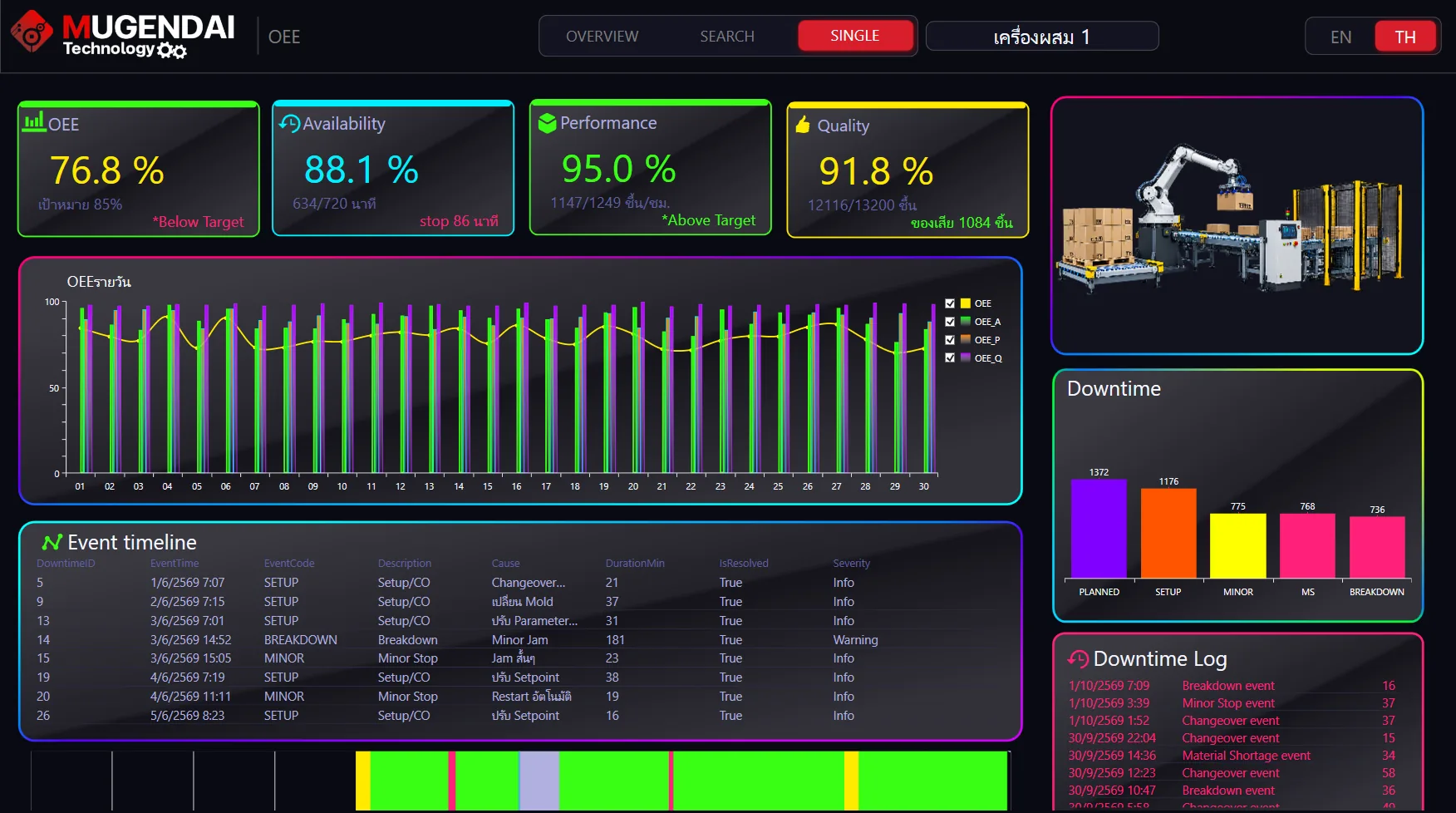This screenshot has height=813, width=1456.
Task: Click the ของเสีย 1084 ชิ้น label
Action: [x=962, y=223]
